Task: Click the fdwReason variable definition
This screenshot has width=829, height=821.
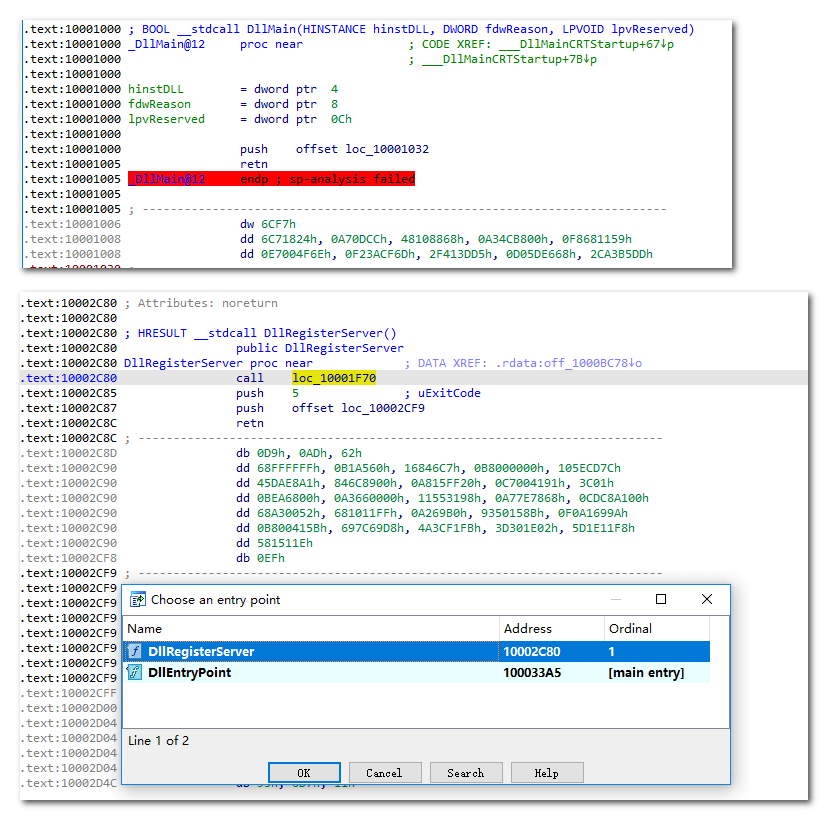Action: pyautogui.click(x=159, y=104)
